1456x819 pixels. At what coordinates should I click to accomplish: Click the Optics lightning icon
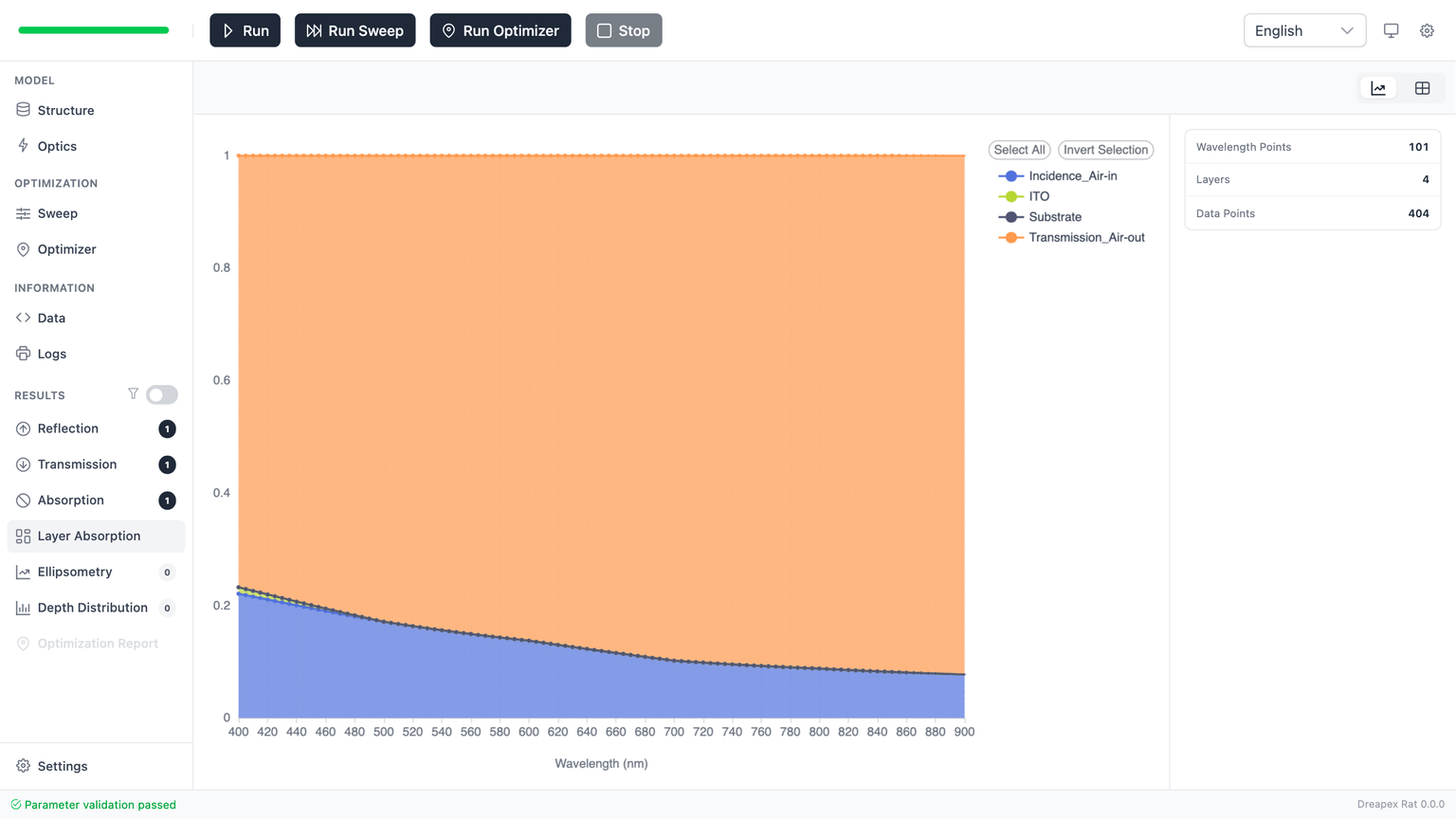click(23, 146)
